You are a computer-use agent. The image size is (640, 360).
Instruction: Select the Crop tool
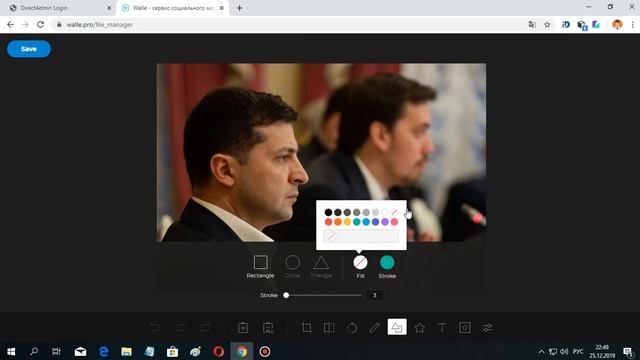click(x=307, y=327)
